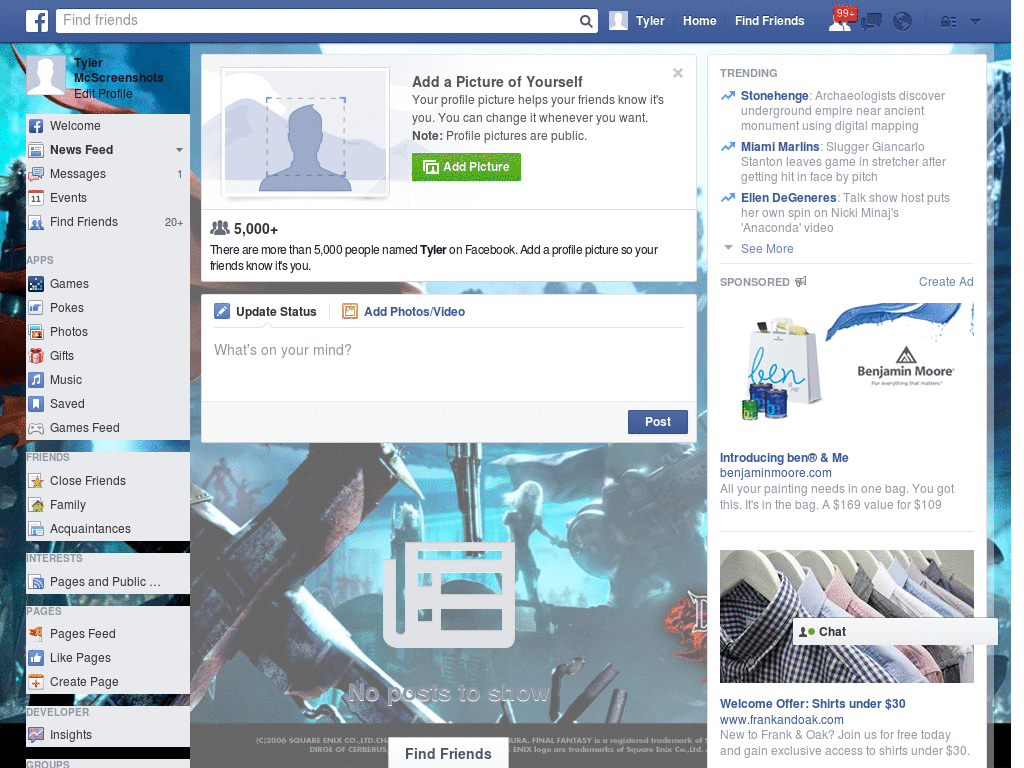Click the Benjamin Moore ad image
Image resolution: width=1024 pixels, height=768 pixels.
846,369
